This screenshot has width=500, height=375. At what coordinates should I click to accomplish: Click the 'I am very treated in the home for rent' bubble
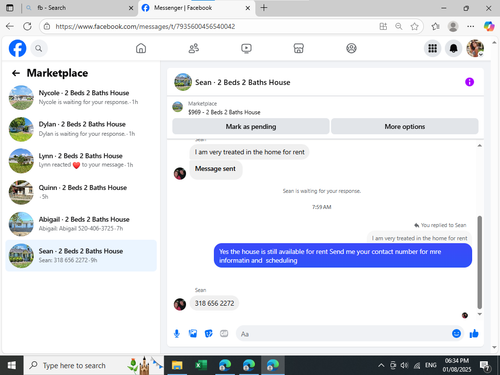[x=249, y=152]
